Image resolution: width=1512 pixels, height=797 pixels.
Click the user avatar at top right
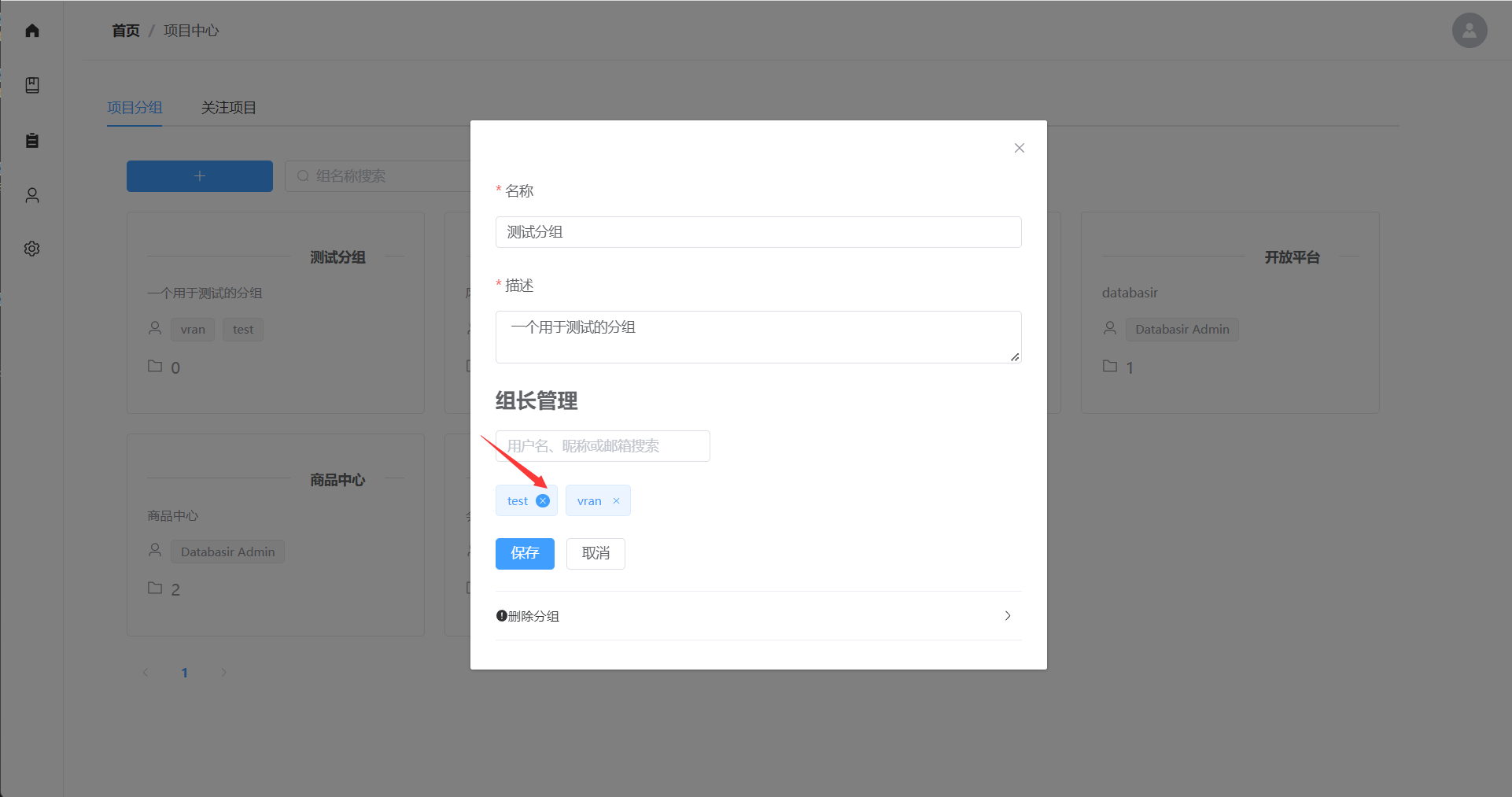click(1469, 31)
